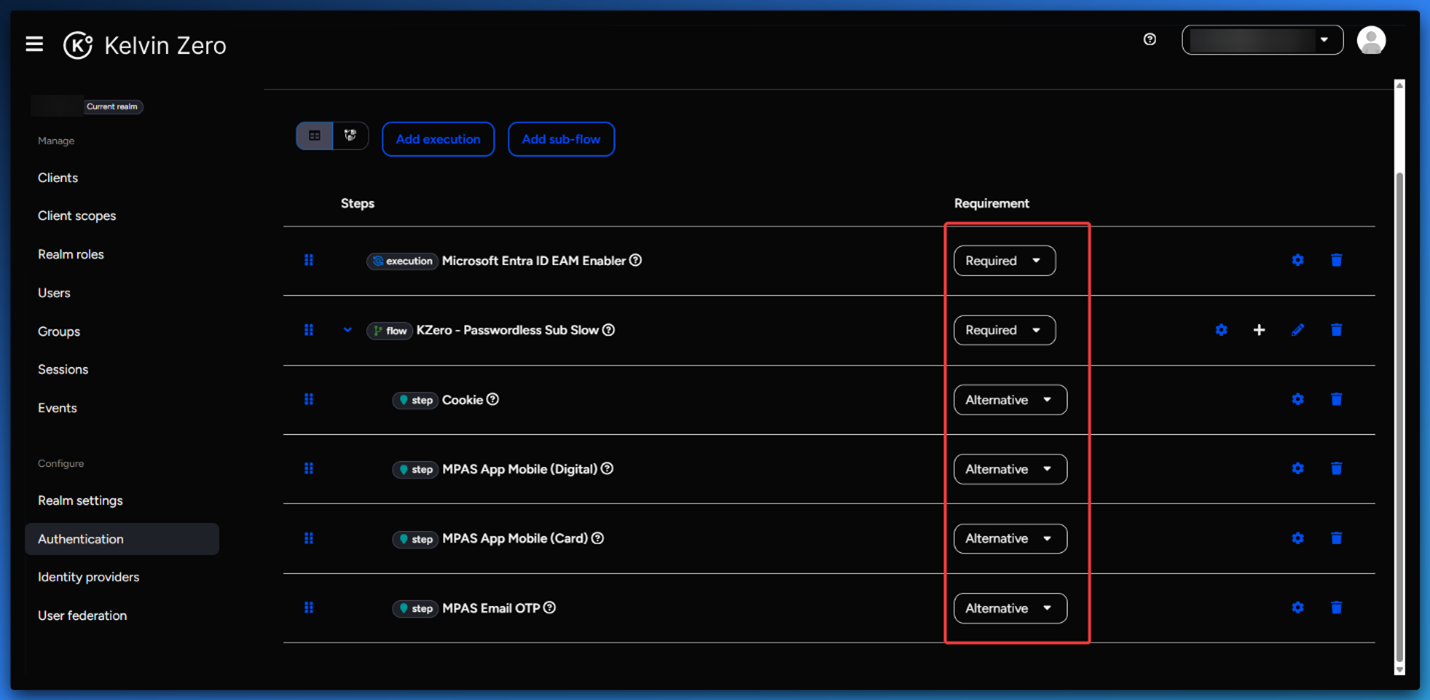1430x700 pixels.
Task: Delete the MPAS Email OTP step
Action: tap(1336, 608)
